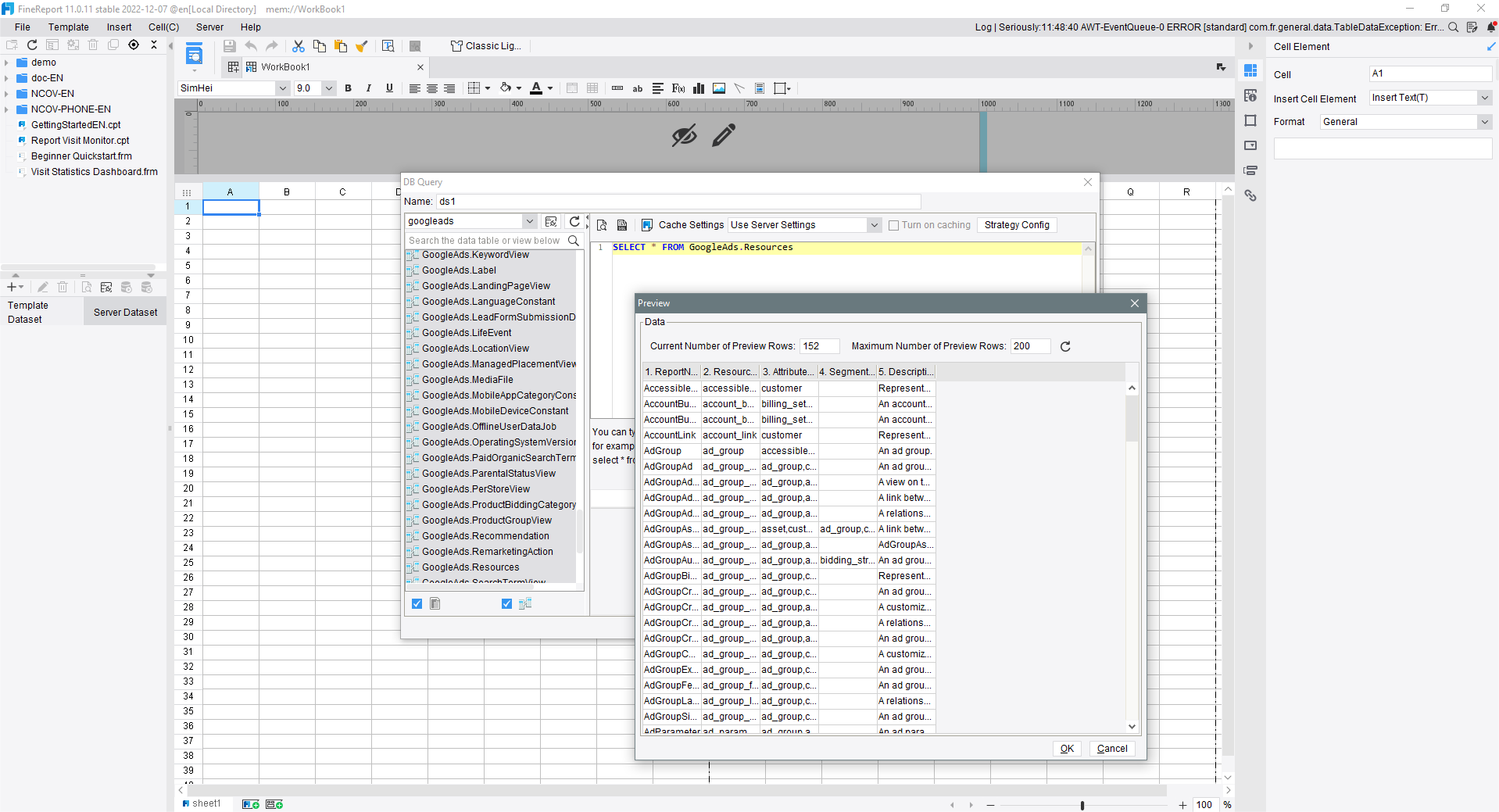Uncheck the left checkbox below the table list
Screen dimensions: 1499x812
[417, 603]
